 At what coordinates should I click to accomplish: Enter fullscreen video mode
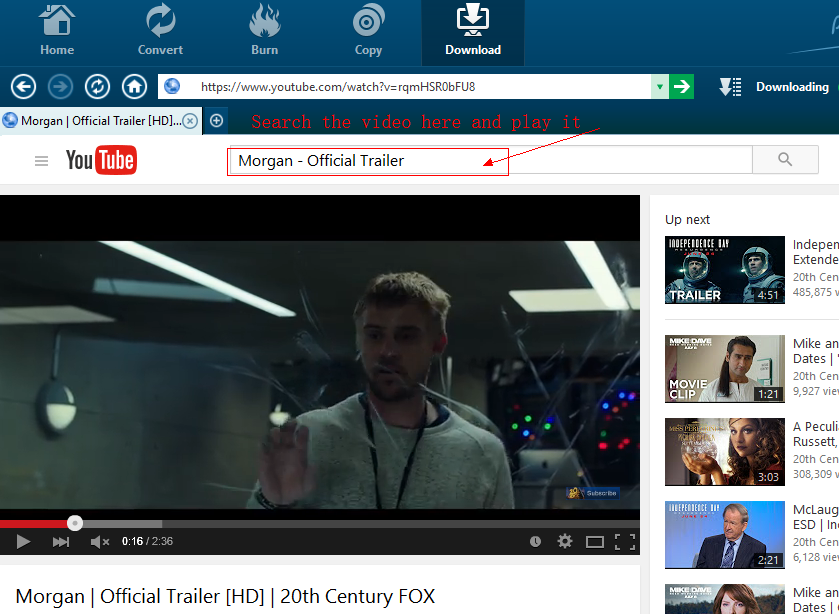tap(625, 542)
